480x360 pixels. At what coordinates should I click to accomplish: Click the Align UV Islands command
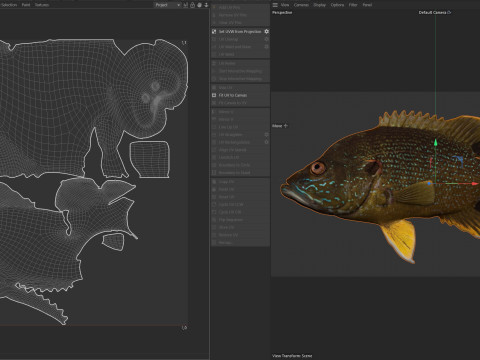229,150
